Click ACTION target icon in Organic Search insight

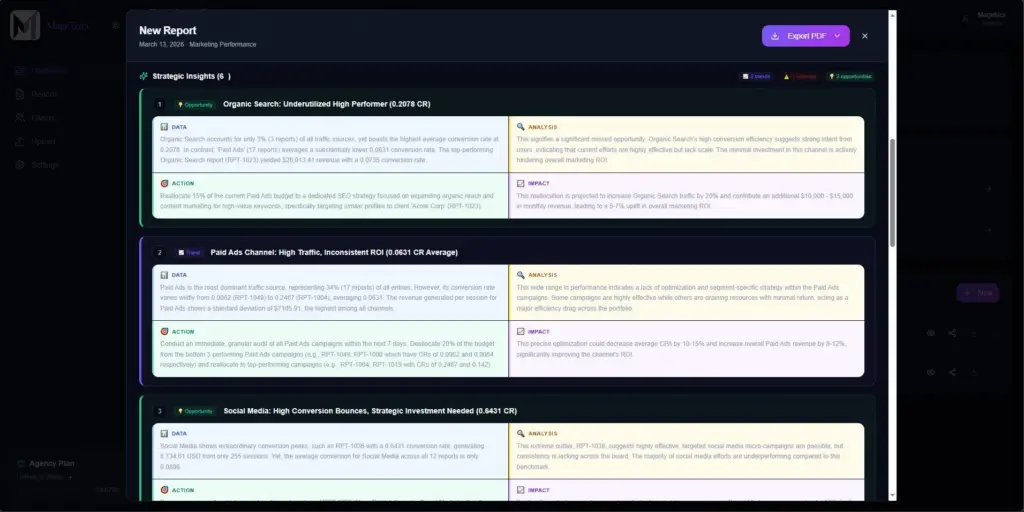[165, 184]
